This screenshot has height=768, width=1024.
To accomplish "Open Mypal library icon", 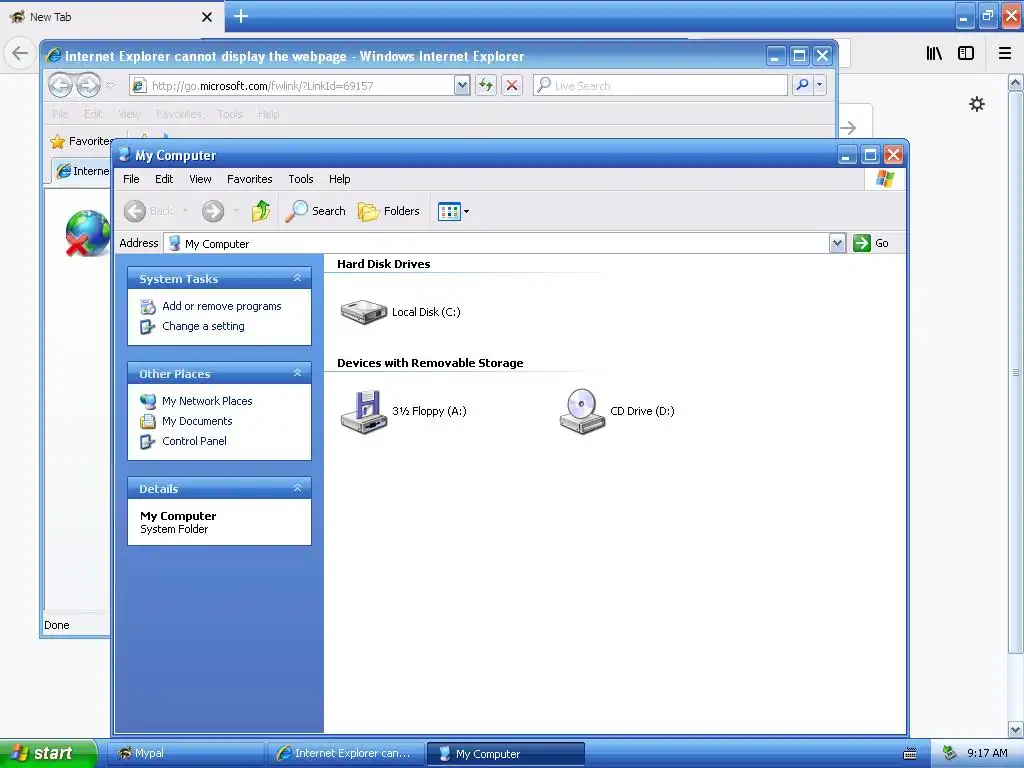I will coord(934,54).
